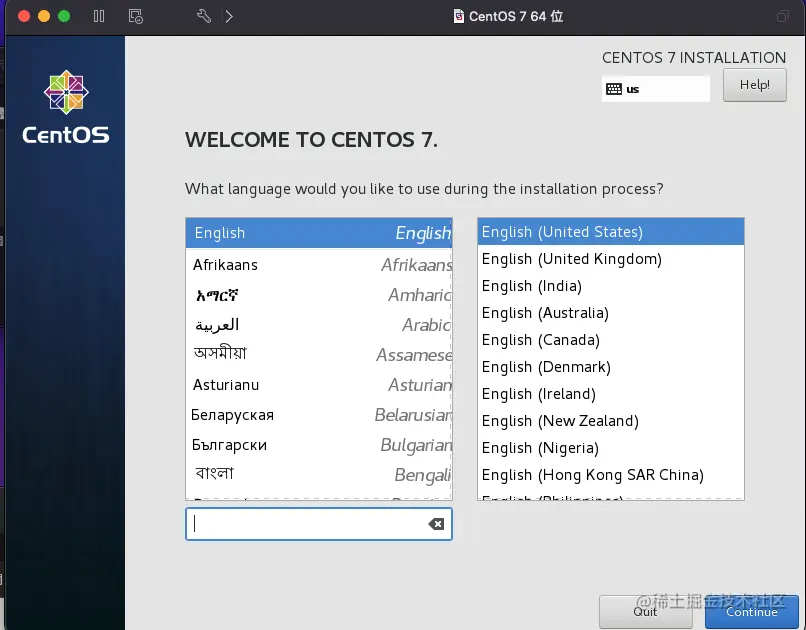
Task: Open the VM snapshot icon
Action: (136, 16)
